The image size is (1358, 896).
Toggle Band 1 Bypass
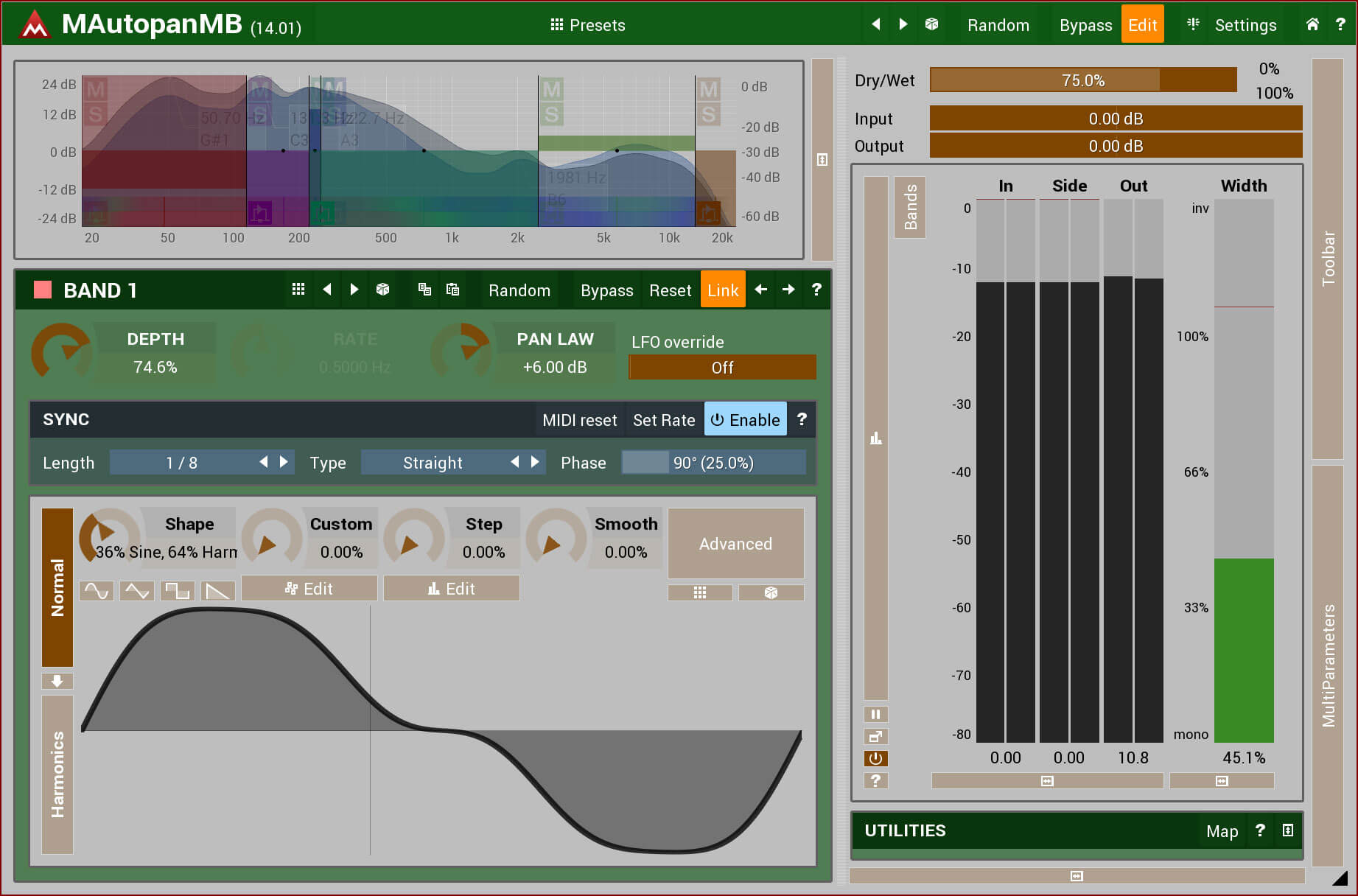[606, 290]
